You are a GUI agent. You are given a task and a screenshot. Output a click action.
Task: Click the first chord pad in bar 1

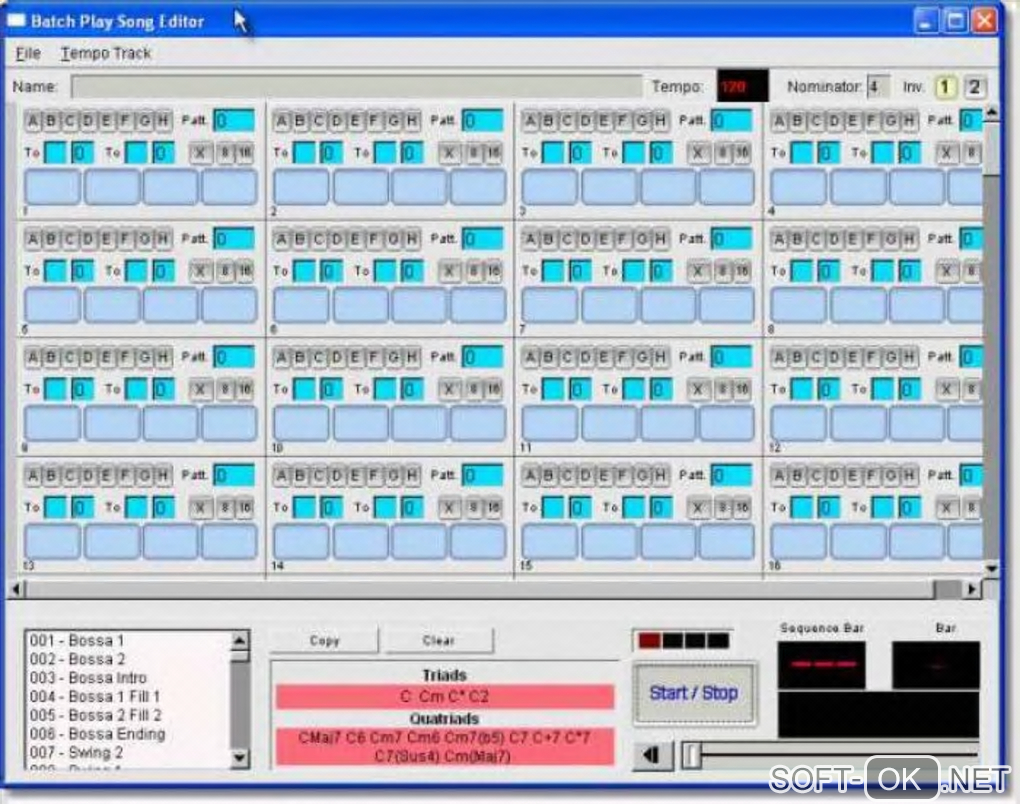click(x=53, y=187)
